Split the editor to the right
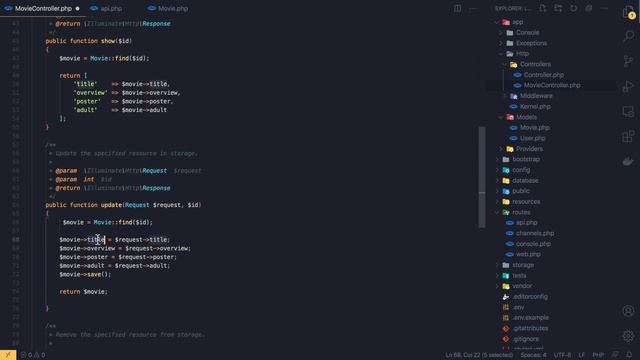 click(458, 8)
